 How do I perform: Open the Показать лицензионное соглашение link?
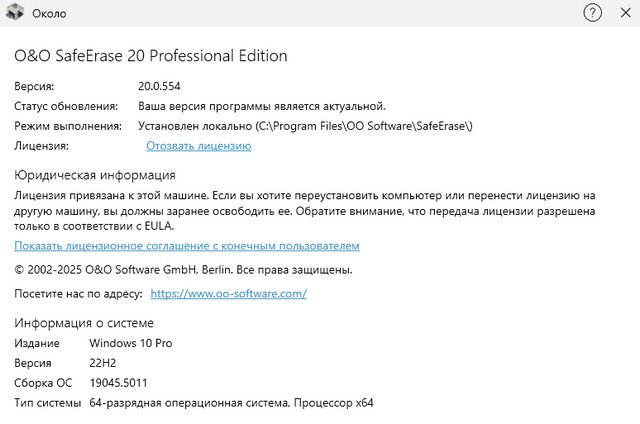186,246
